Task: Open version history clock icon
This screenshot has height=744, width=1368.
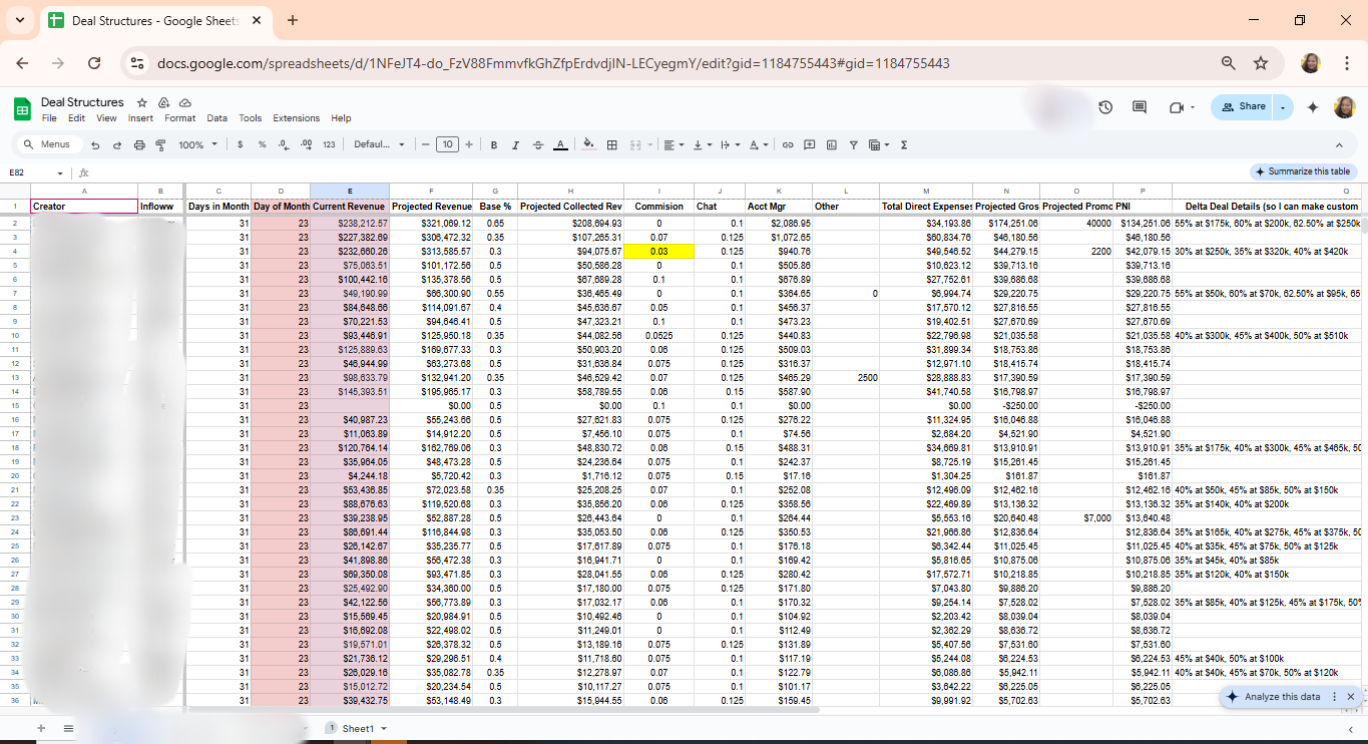Action: tap(1105, 107)
